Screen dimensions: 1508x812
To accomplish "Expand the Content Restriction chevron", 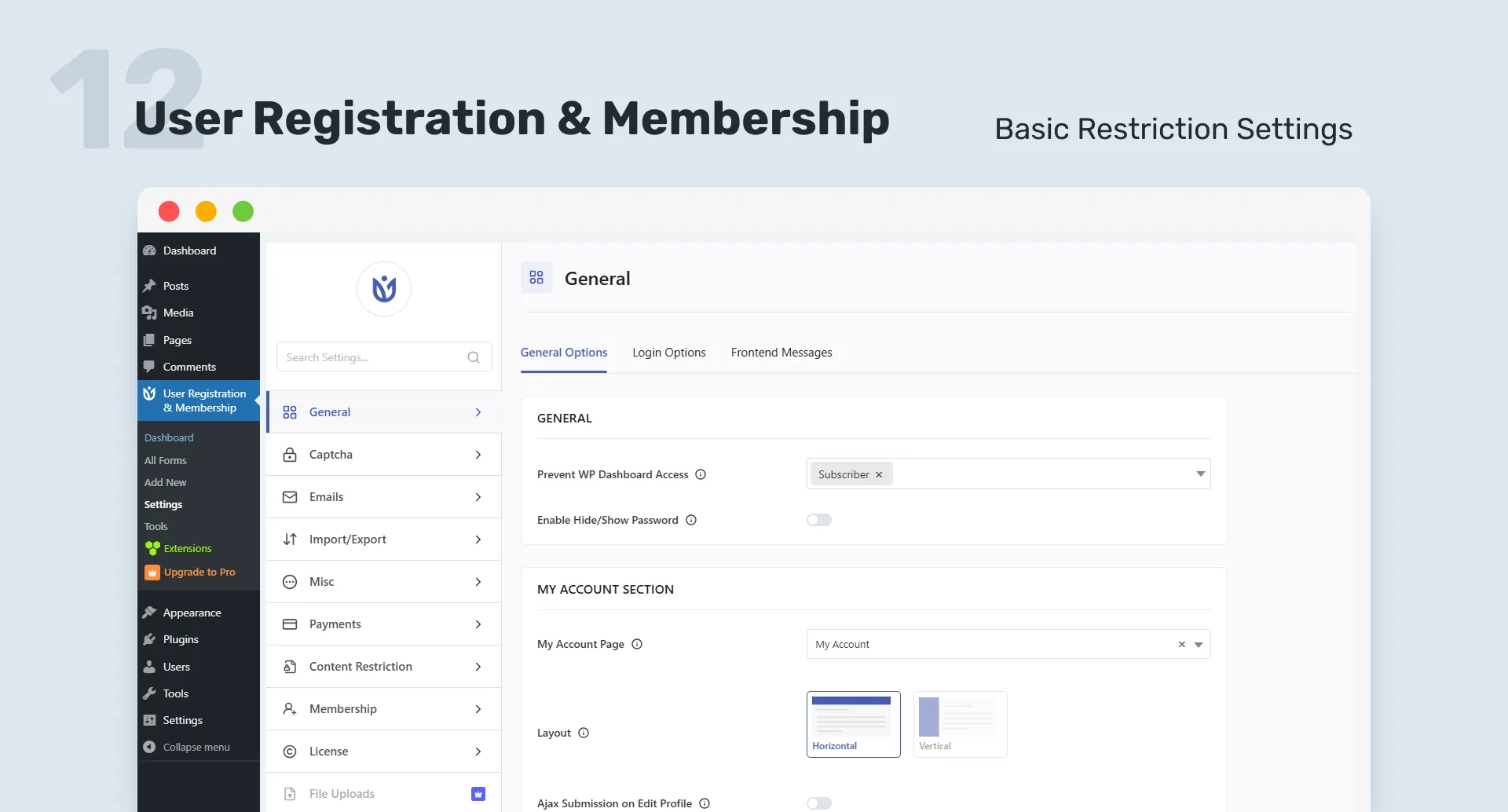I will [478, 667].
